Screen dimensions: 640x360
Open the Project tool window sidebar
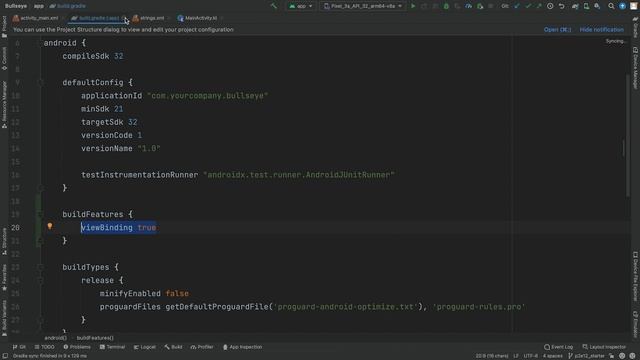coord(4,27)
